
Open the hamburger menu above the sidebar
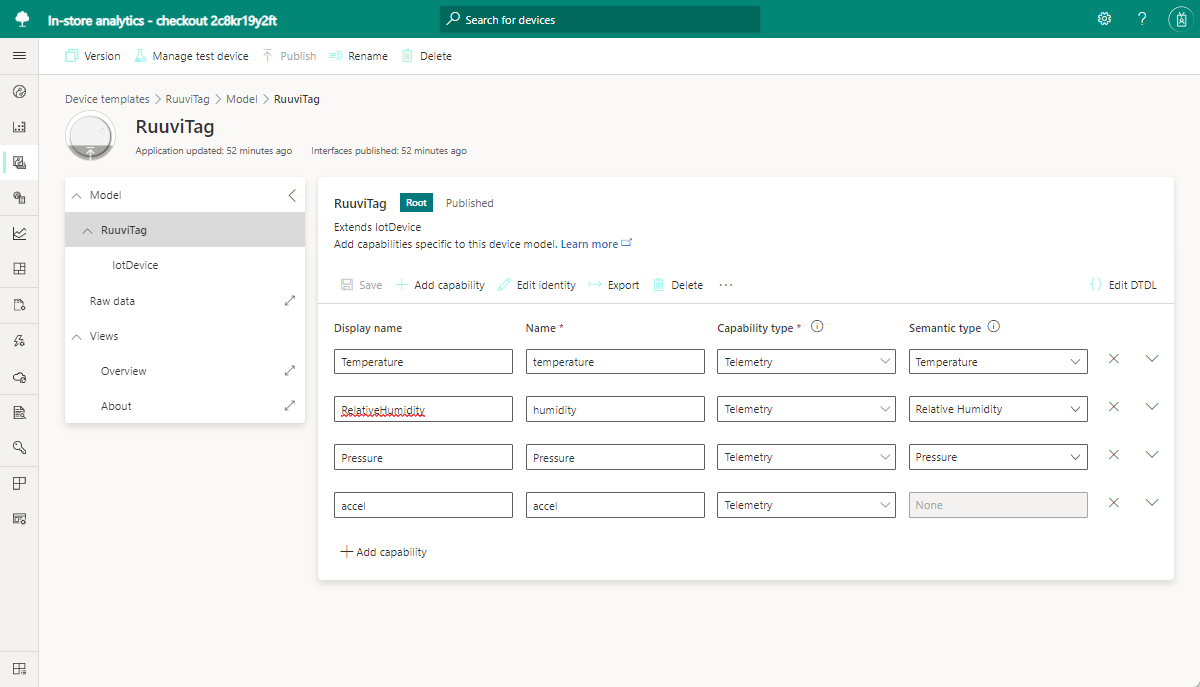point(19,55)
